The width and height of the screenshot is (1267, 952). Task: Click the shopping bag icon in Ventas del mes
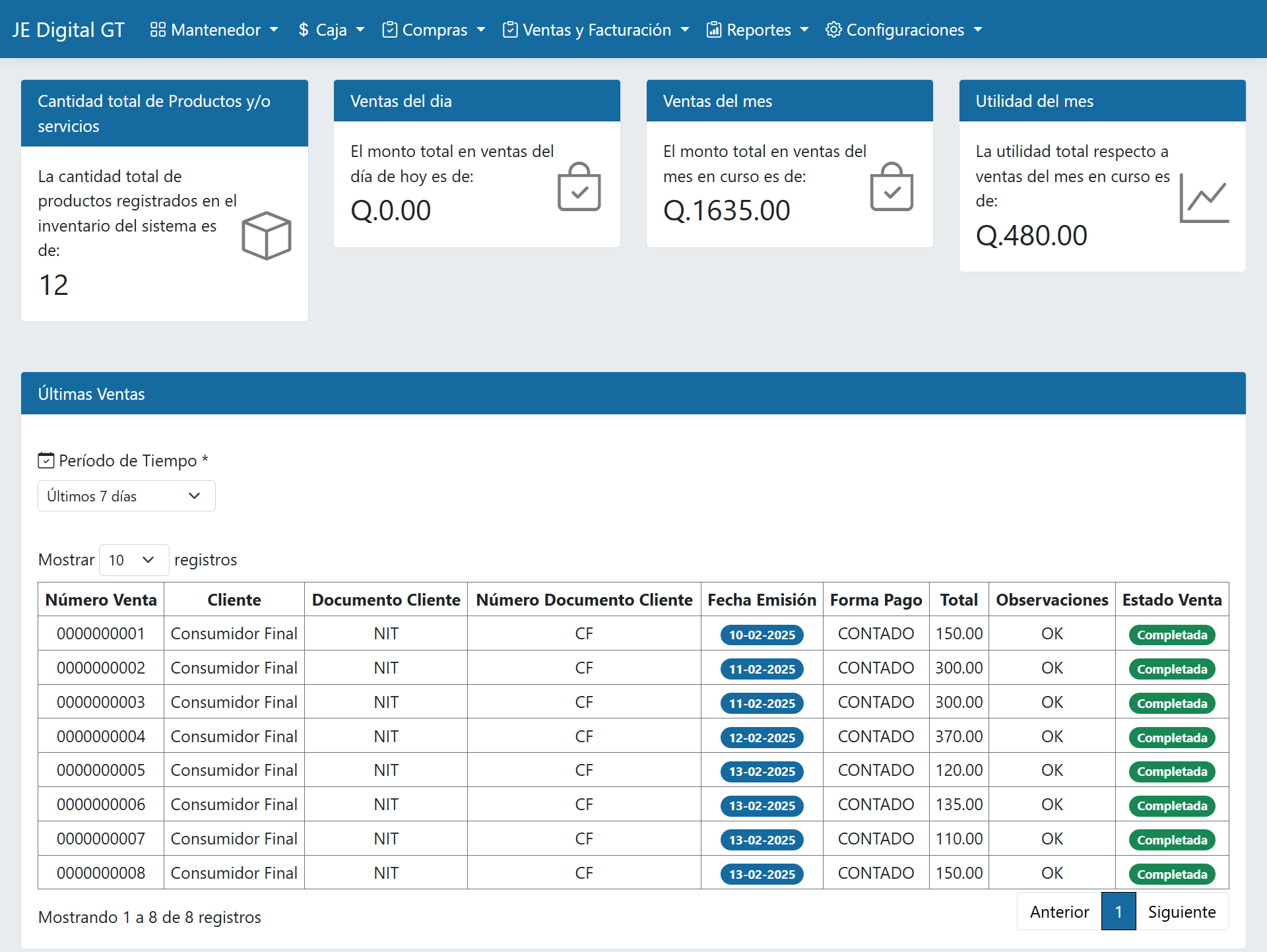pos(891,187)
